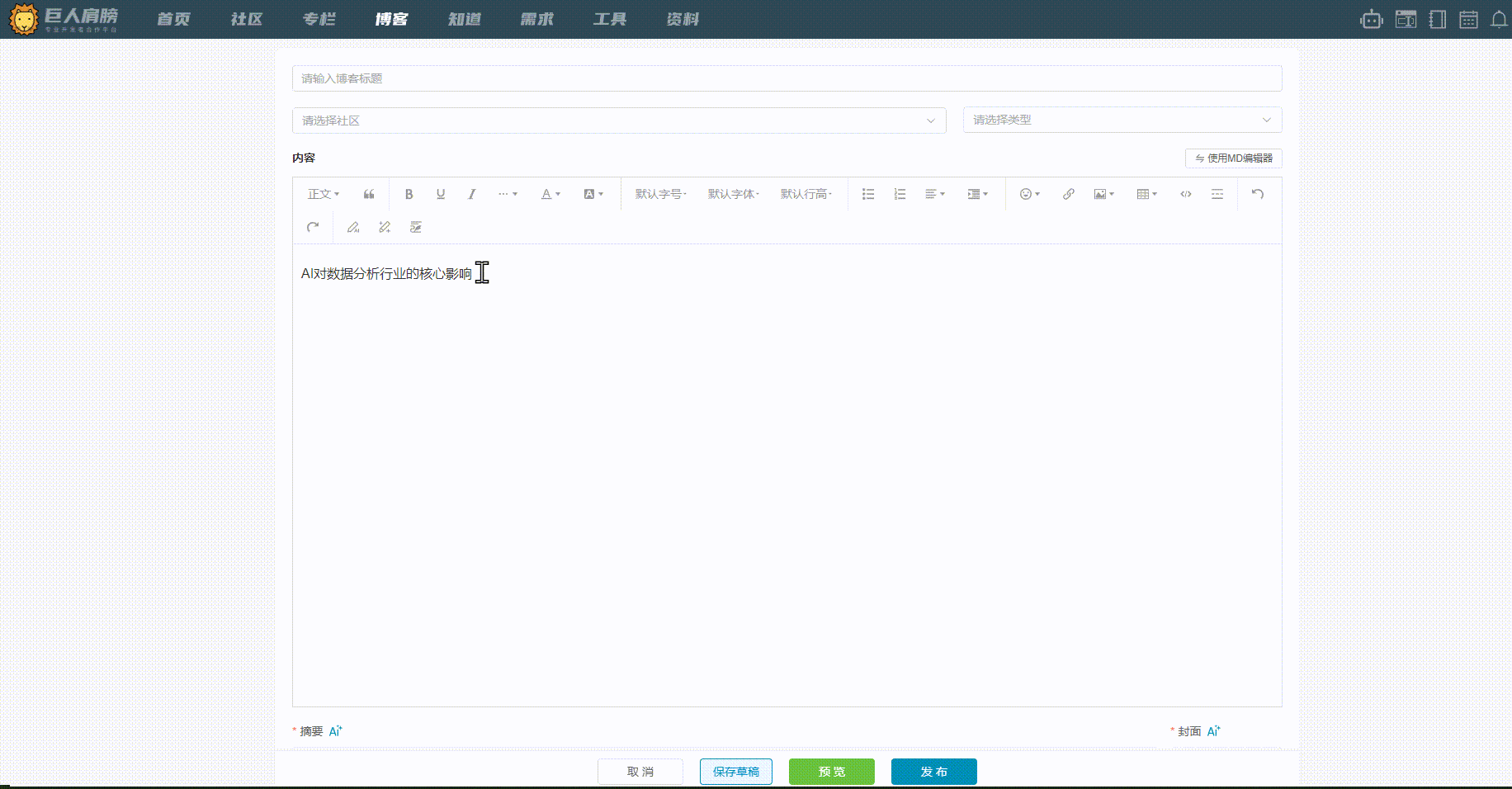This screenshot has width=1512, height=789.
Task: Toggle bold formatting
Action: tap(409, 194)
